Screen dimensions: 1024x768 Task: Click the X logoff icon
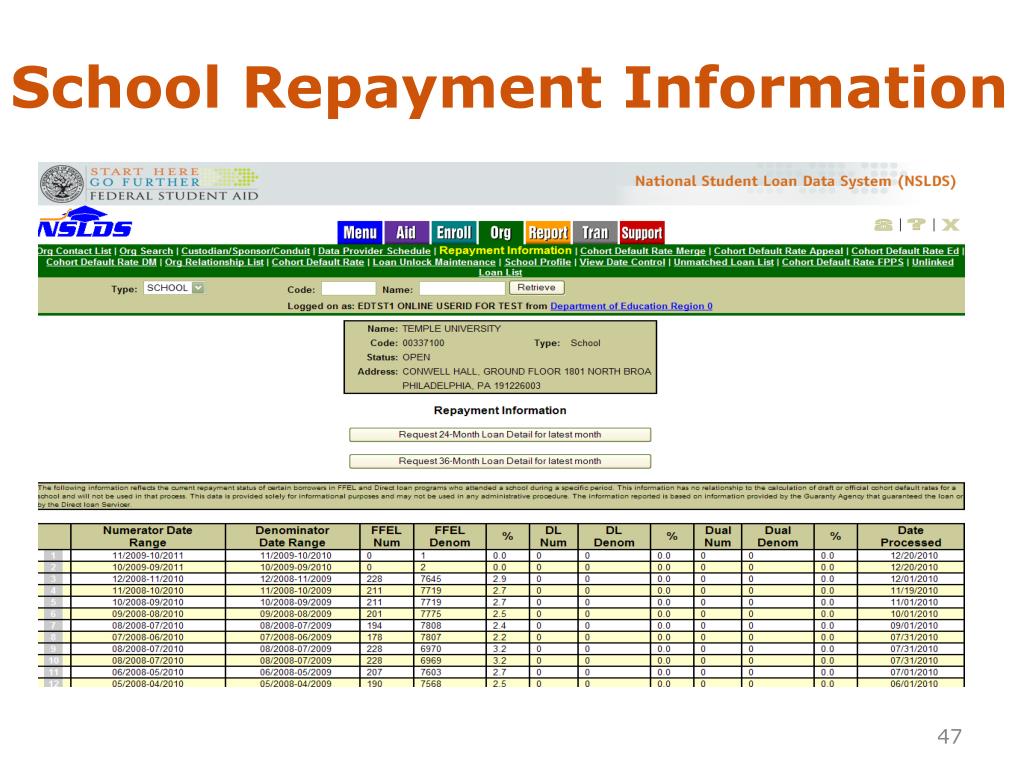click(x=950, y=225)
